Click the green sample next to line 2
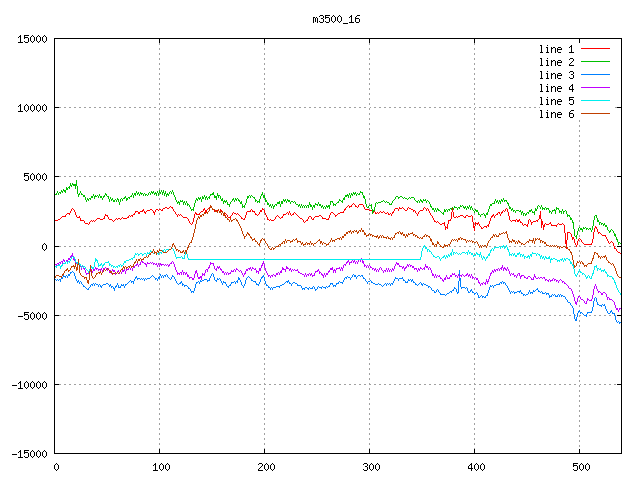 [595, 62]
